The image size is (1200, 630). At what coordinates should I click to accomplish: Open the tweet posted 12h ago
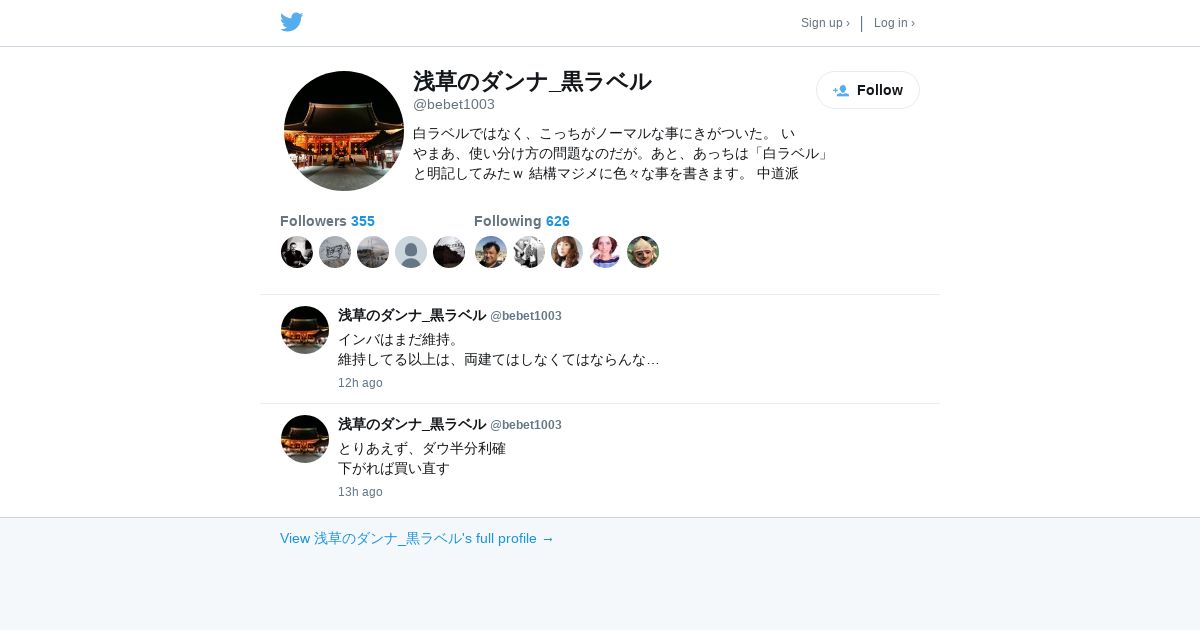(x=600, y=349)
